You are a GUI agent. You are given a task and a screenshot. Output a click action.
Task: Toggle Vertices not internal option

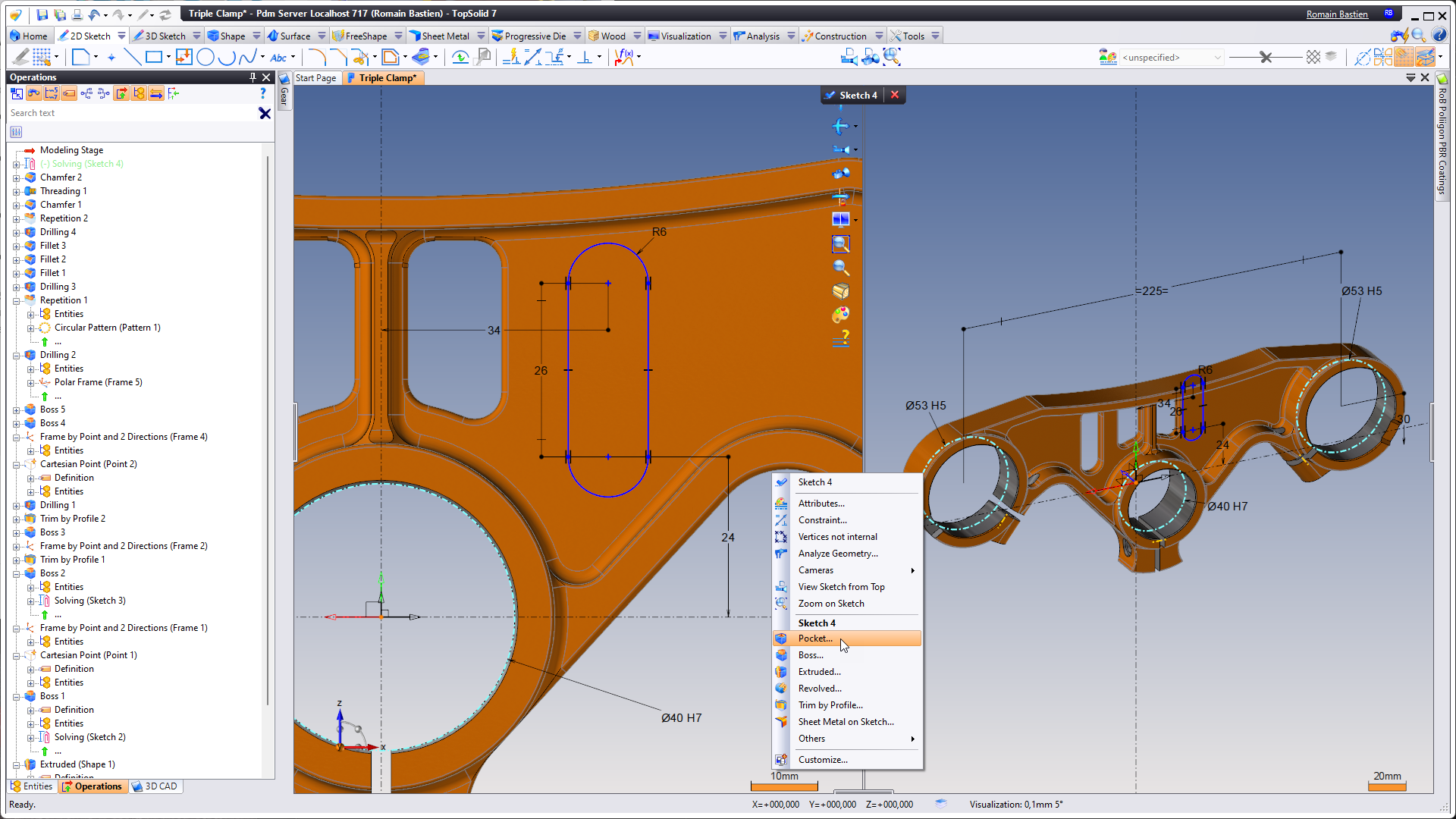pos(837,537)
